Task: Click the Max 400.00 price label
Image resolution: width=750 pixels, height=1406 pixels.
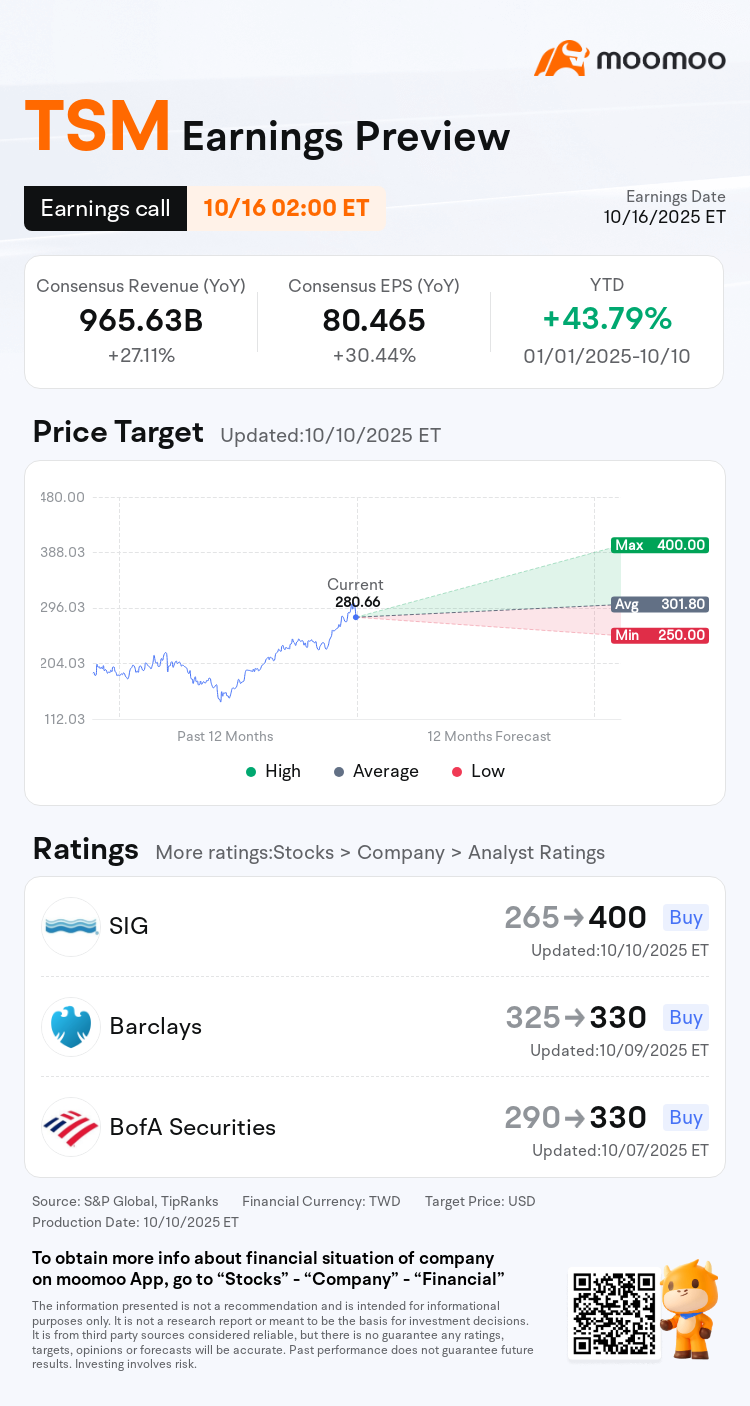Action: (660, 545)
